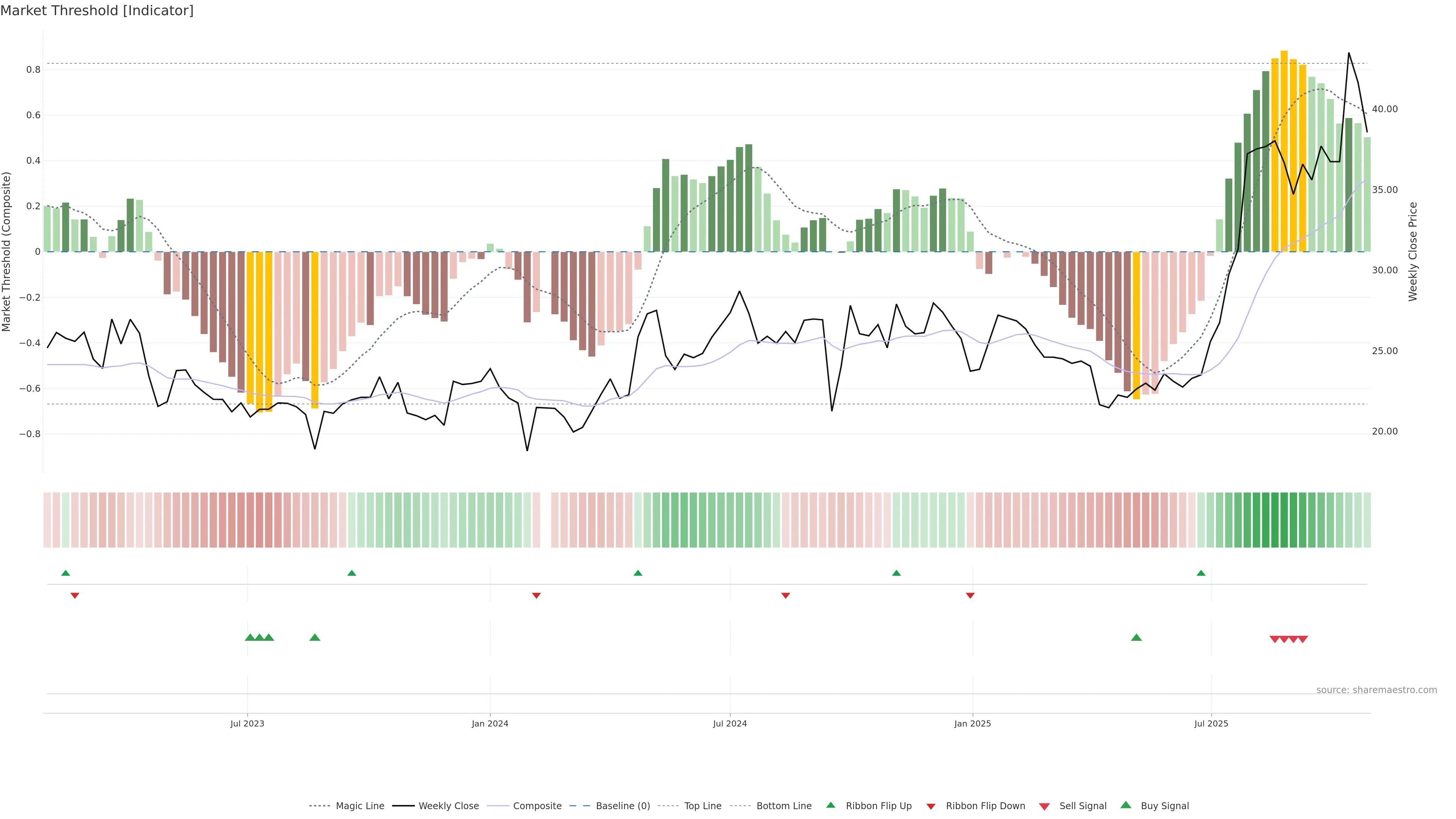Click the green ribbon flip up marker before Jul 2025
The image size is (1456, 819).
coord(1201,573)
